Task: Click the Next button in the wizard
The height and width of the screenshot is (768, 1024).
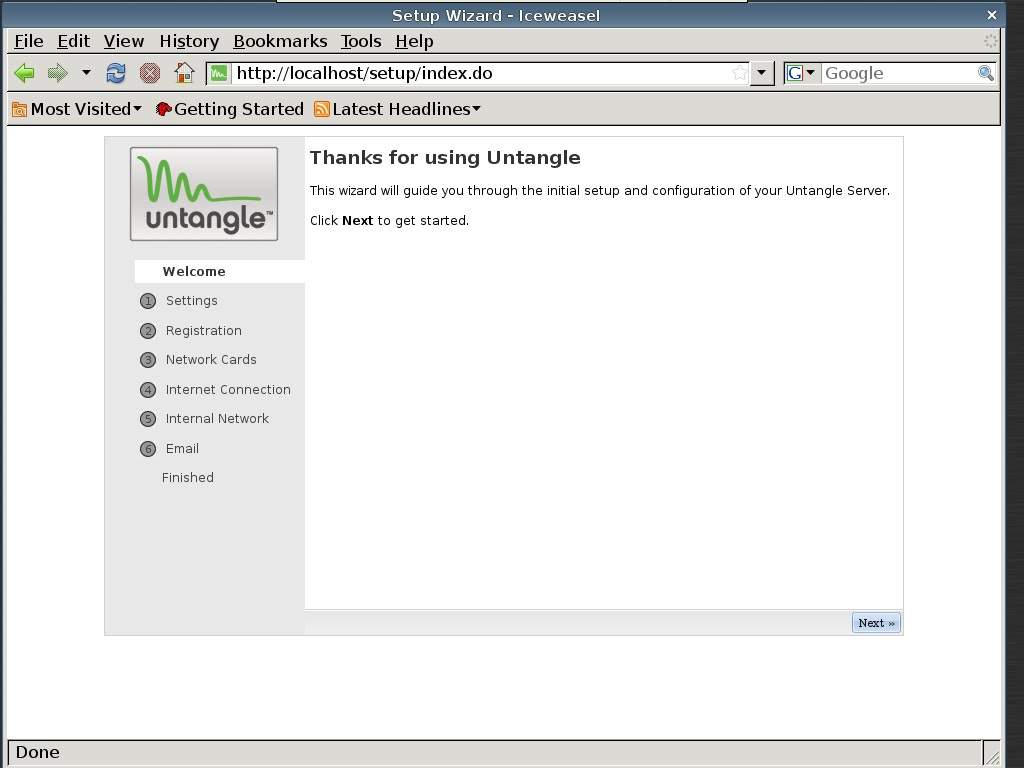Action: 875,622
